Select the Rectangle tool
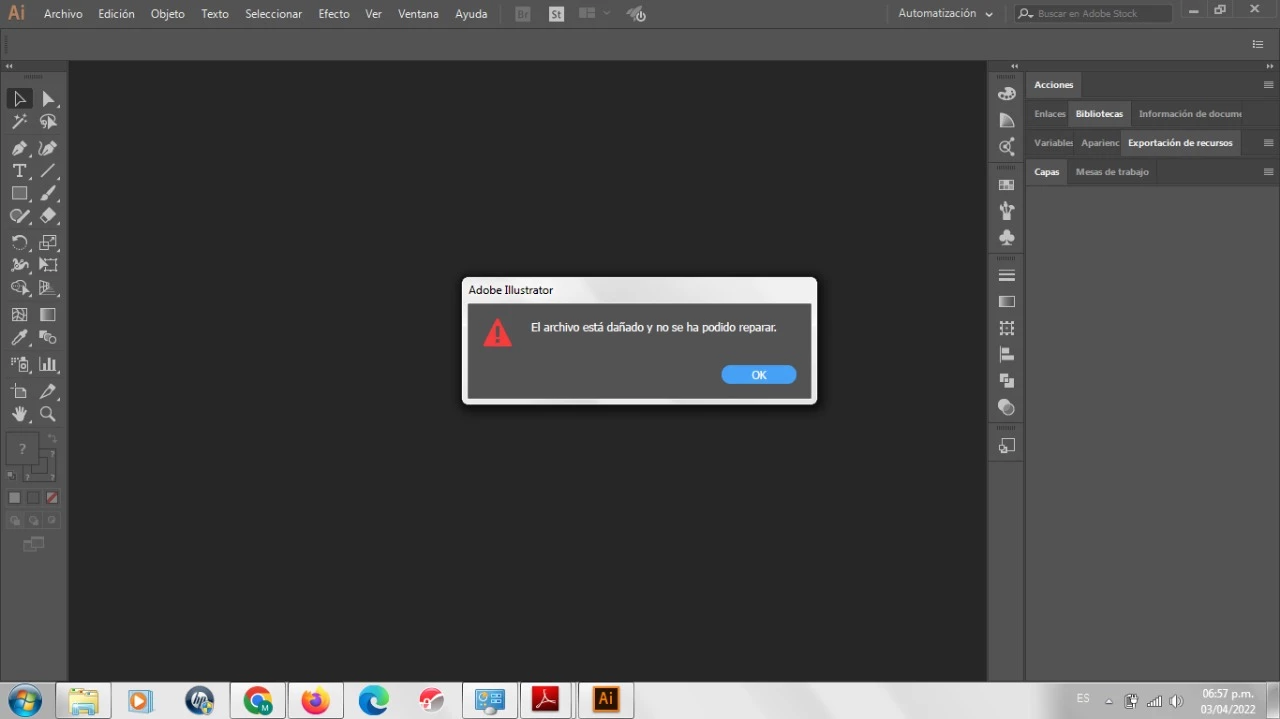 19,194
